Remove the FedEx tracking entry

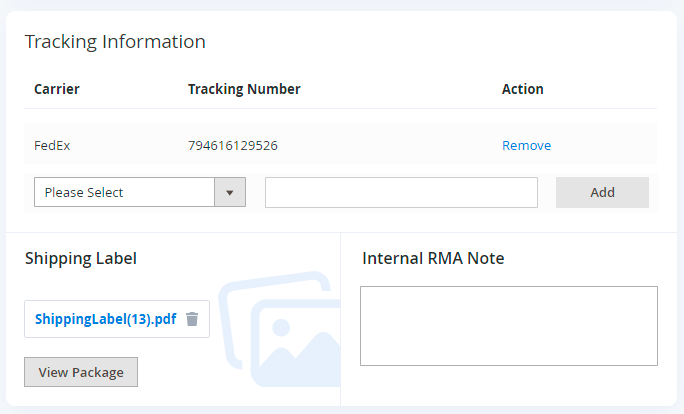click(x=526, y=145)
